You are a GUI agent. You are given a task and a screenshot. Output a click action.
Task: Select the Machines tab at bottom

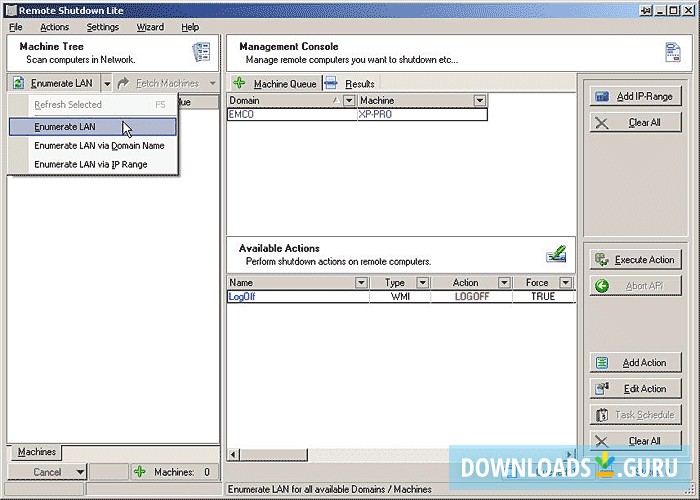[x=37, y=452]
